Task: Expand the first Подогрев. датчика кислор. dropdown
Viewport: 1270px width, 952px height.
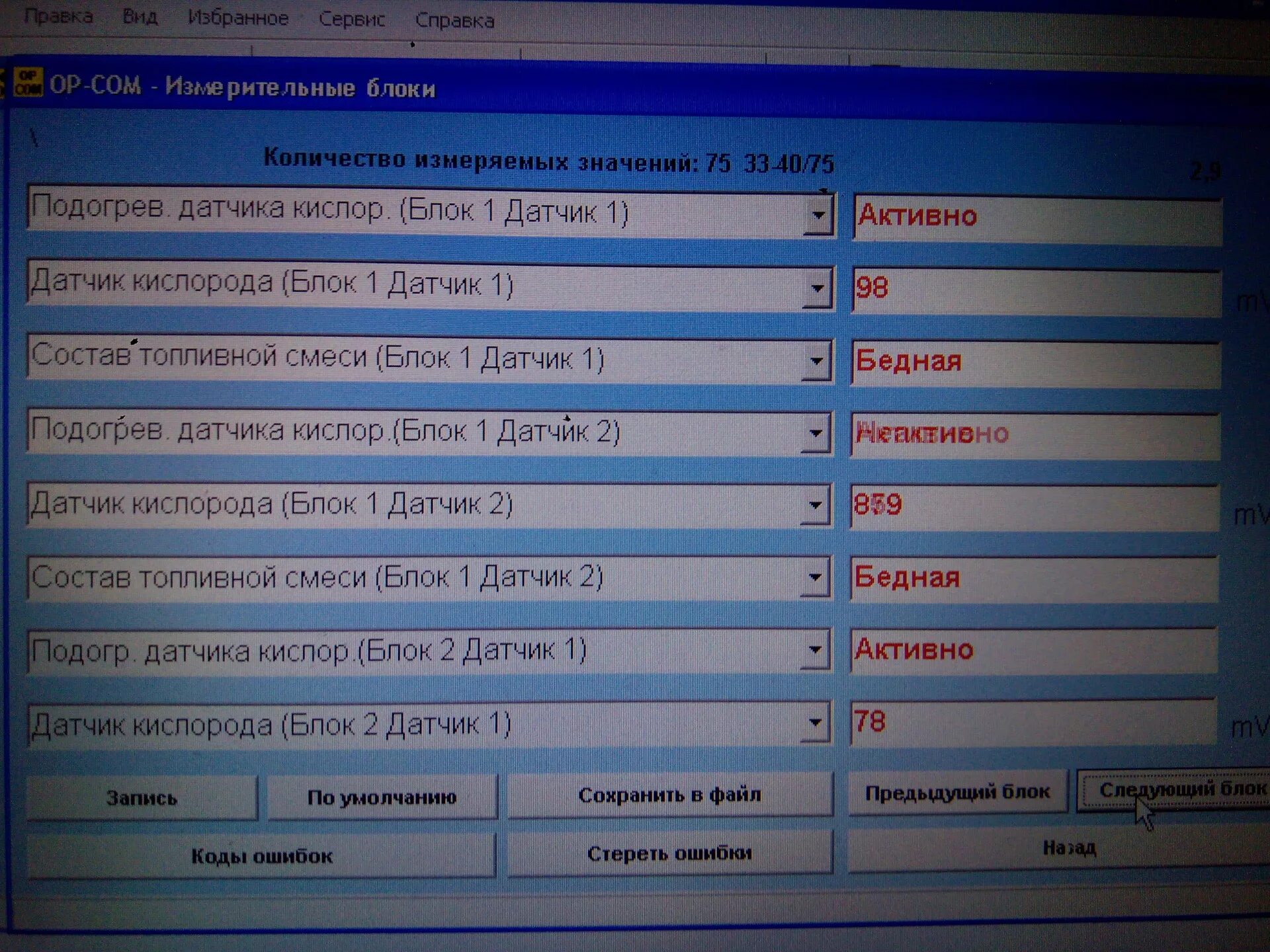Action: 818,216
